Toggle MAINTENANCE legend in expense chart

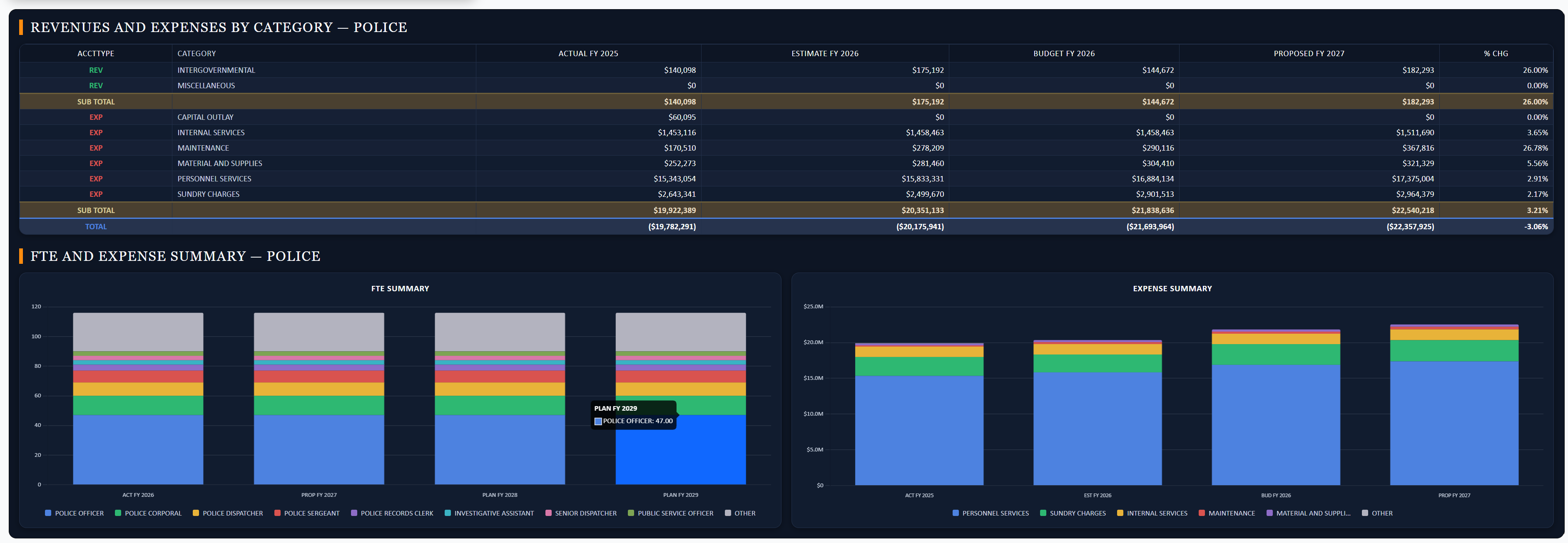[x=1227, y=513]
